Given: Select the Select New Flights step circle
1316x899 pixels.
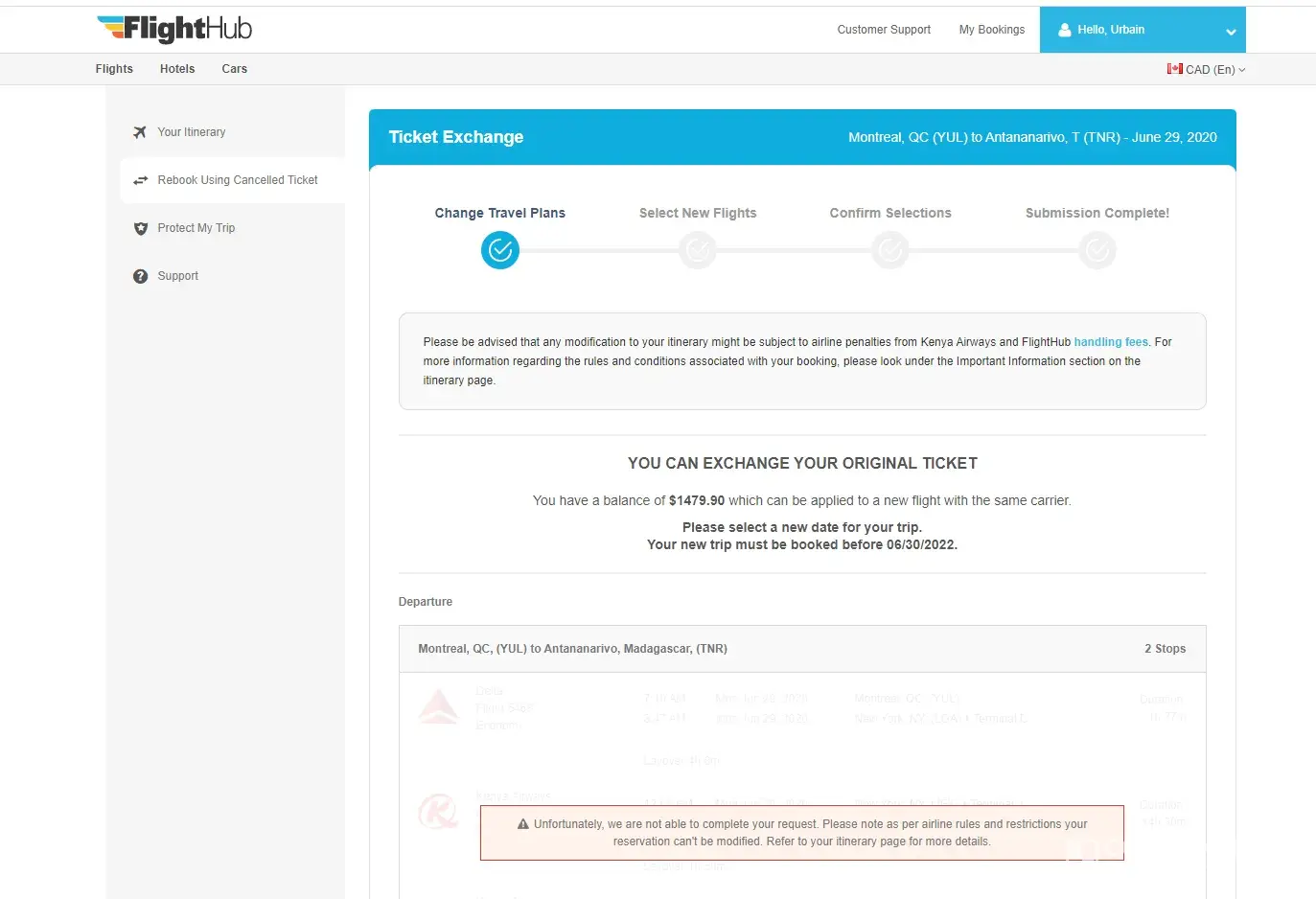Looking at the screenshot, I should (x=698, y=250).
